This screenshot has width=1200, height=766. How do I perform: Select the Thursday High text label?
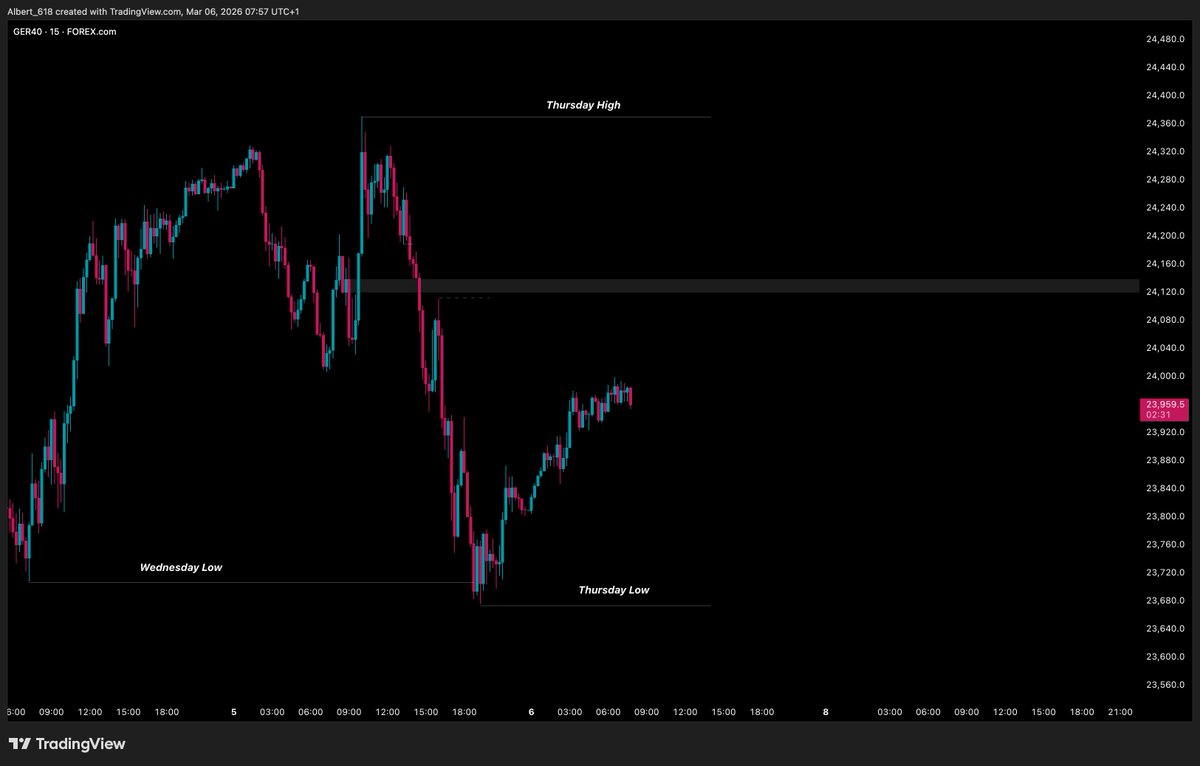pyautogui.click(x=583, y=105)
